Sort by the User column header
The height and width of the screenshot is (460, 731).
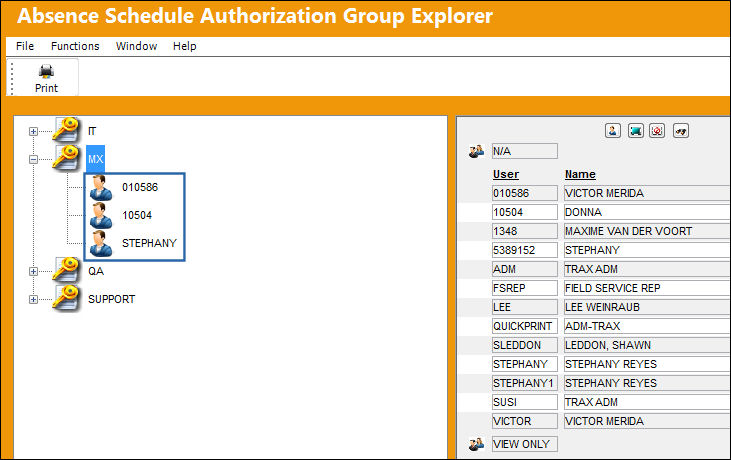[506, 174]
